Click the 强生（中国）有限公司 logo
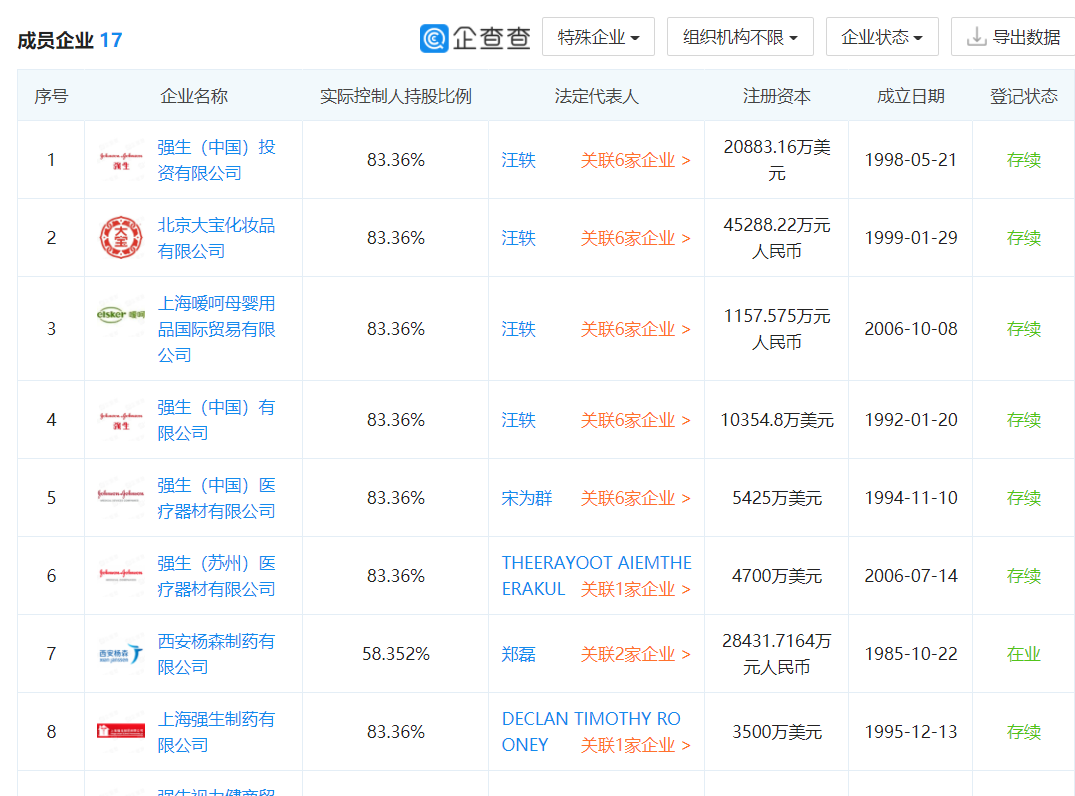The image size is (1075, 796). [121, 420]
